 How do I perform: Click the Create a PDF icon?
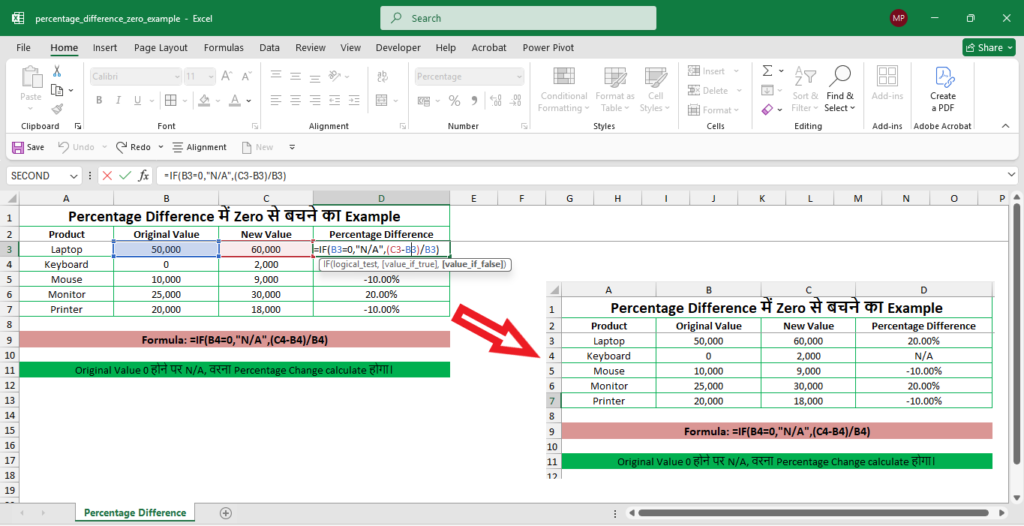(x=942, y=77)
